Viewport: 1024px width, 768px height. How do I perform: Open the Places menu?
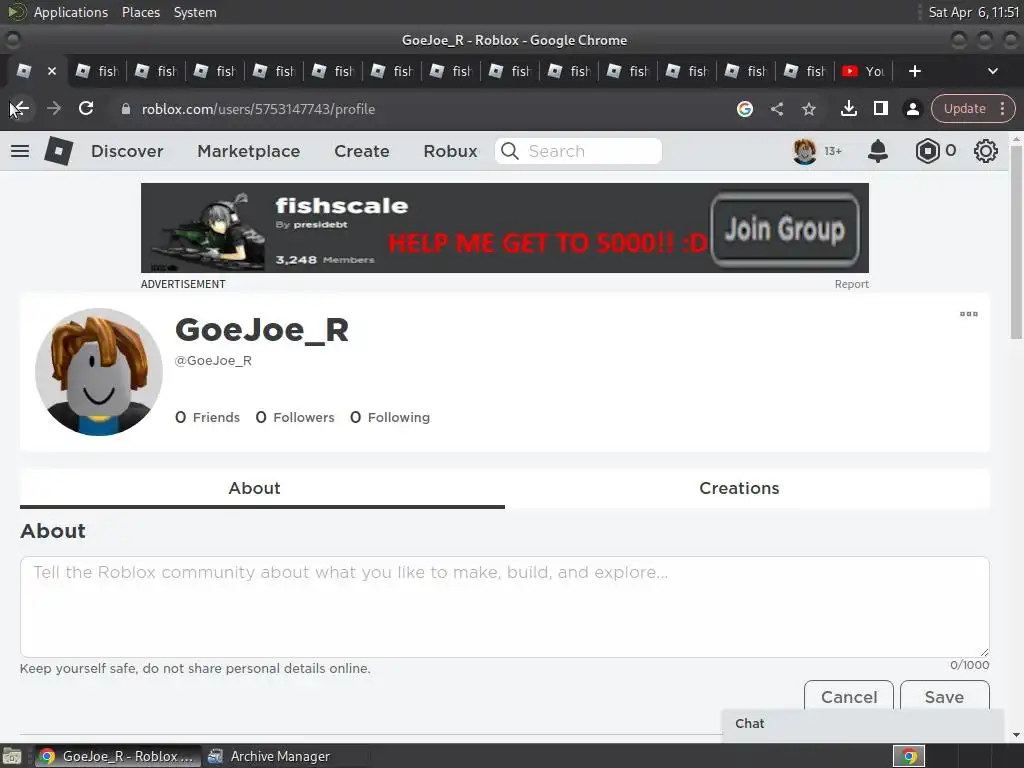tap(140, 12)
